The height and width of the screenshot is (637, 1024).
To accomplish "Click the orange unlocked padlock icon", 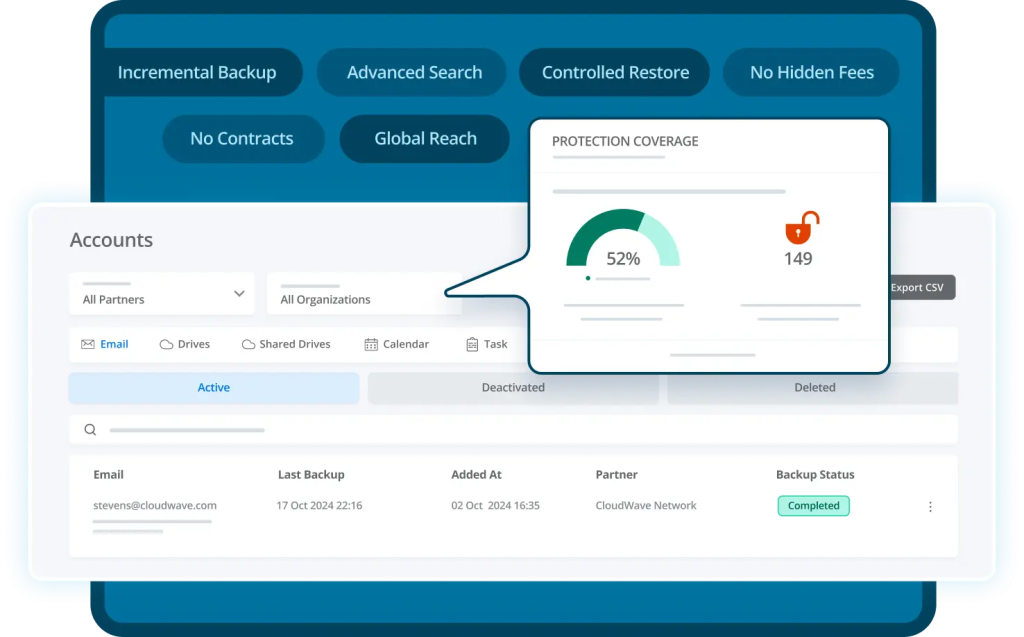I will 800,229.
